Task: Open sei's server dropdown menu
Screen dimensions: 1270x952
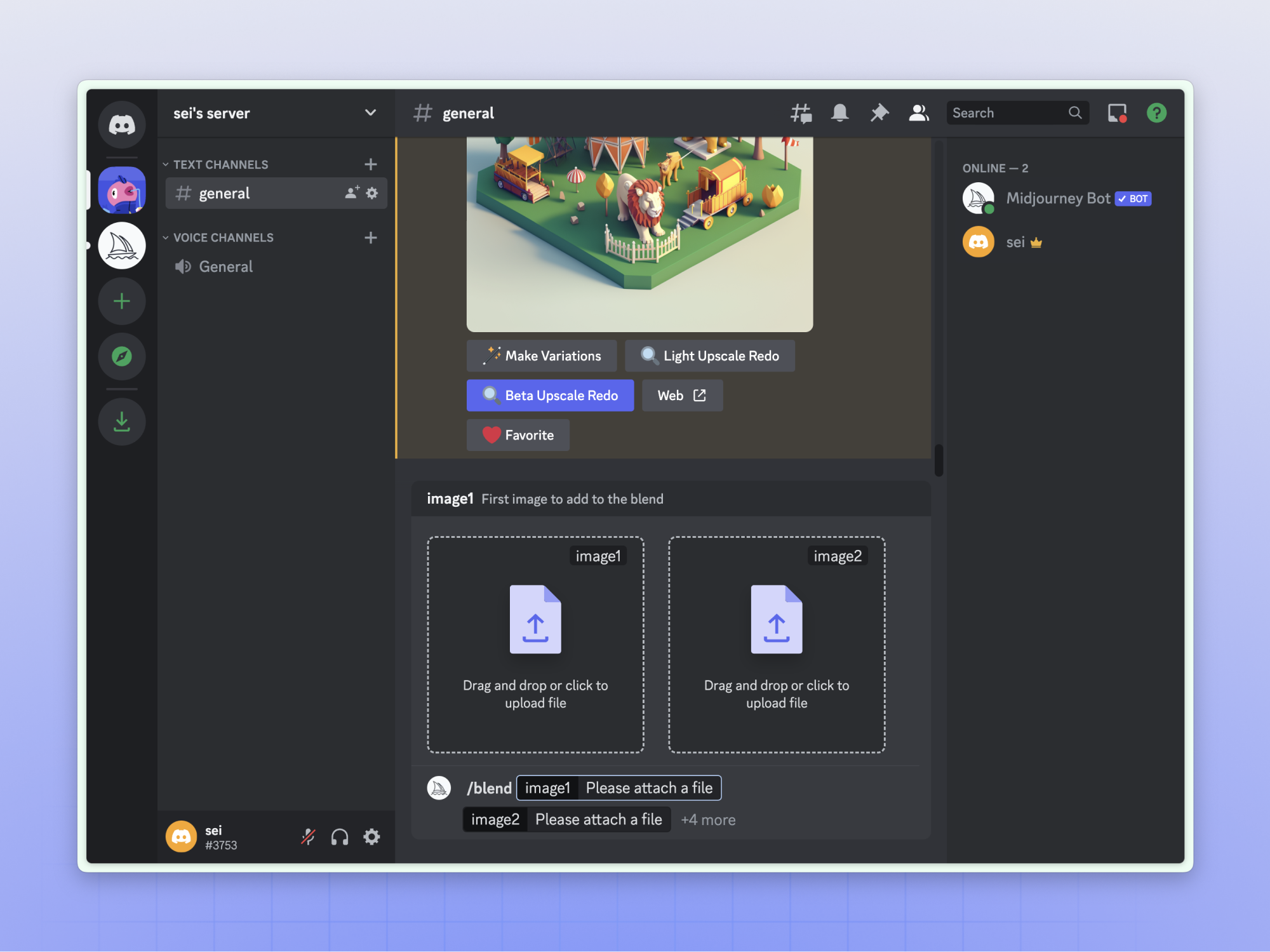Action: (x=370, y=113)
